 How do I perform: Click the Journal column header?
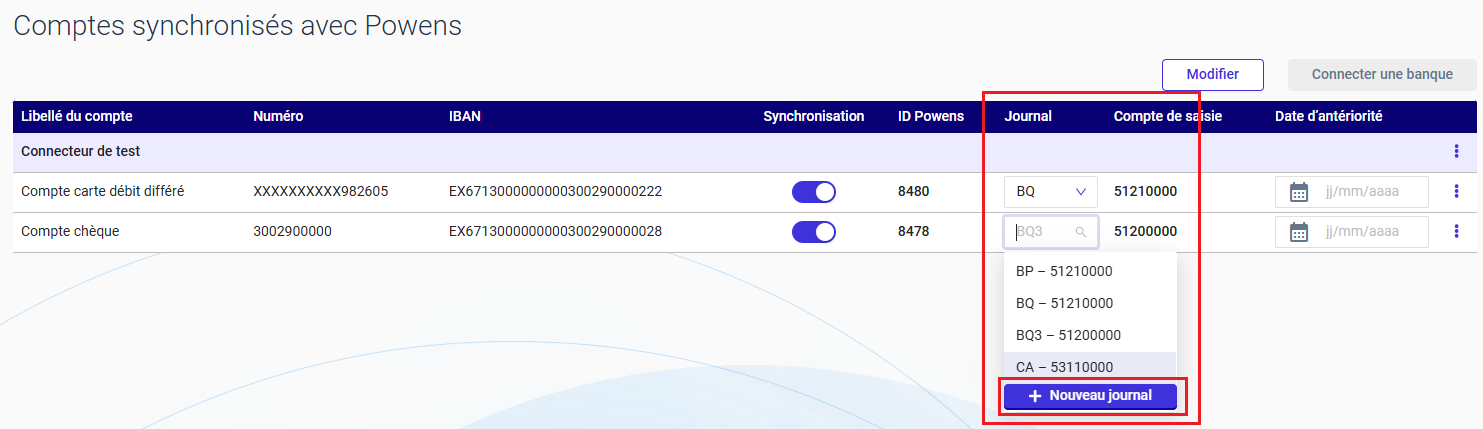click(1028, 116)
